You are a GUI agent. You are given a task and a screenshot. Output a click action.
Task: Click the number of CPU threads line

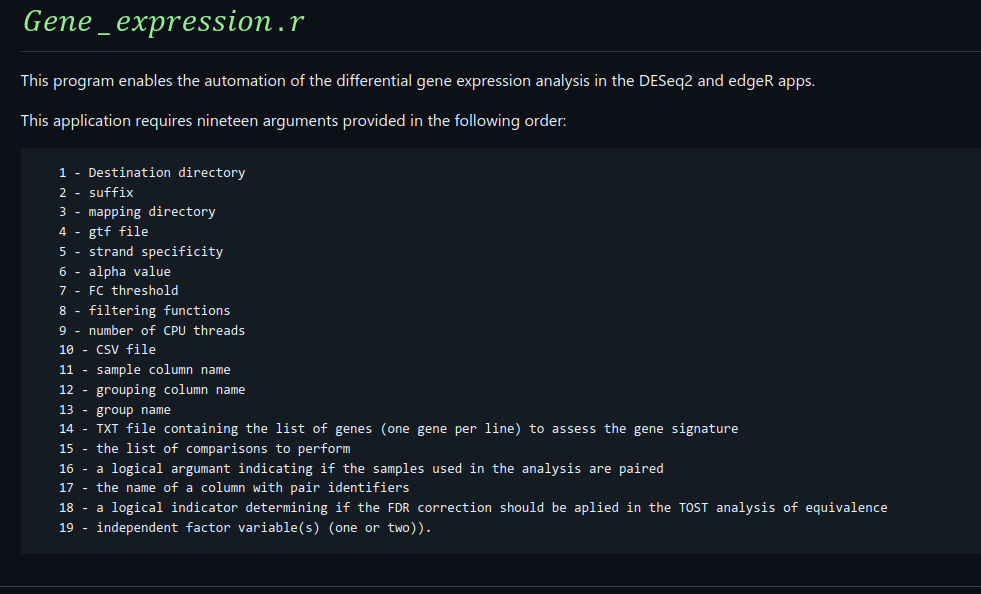[x=152, y=330]
